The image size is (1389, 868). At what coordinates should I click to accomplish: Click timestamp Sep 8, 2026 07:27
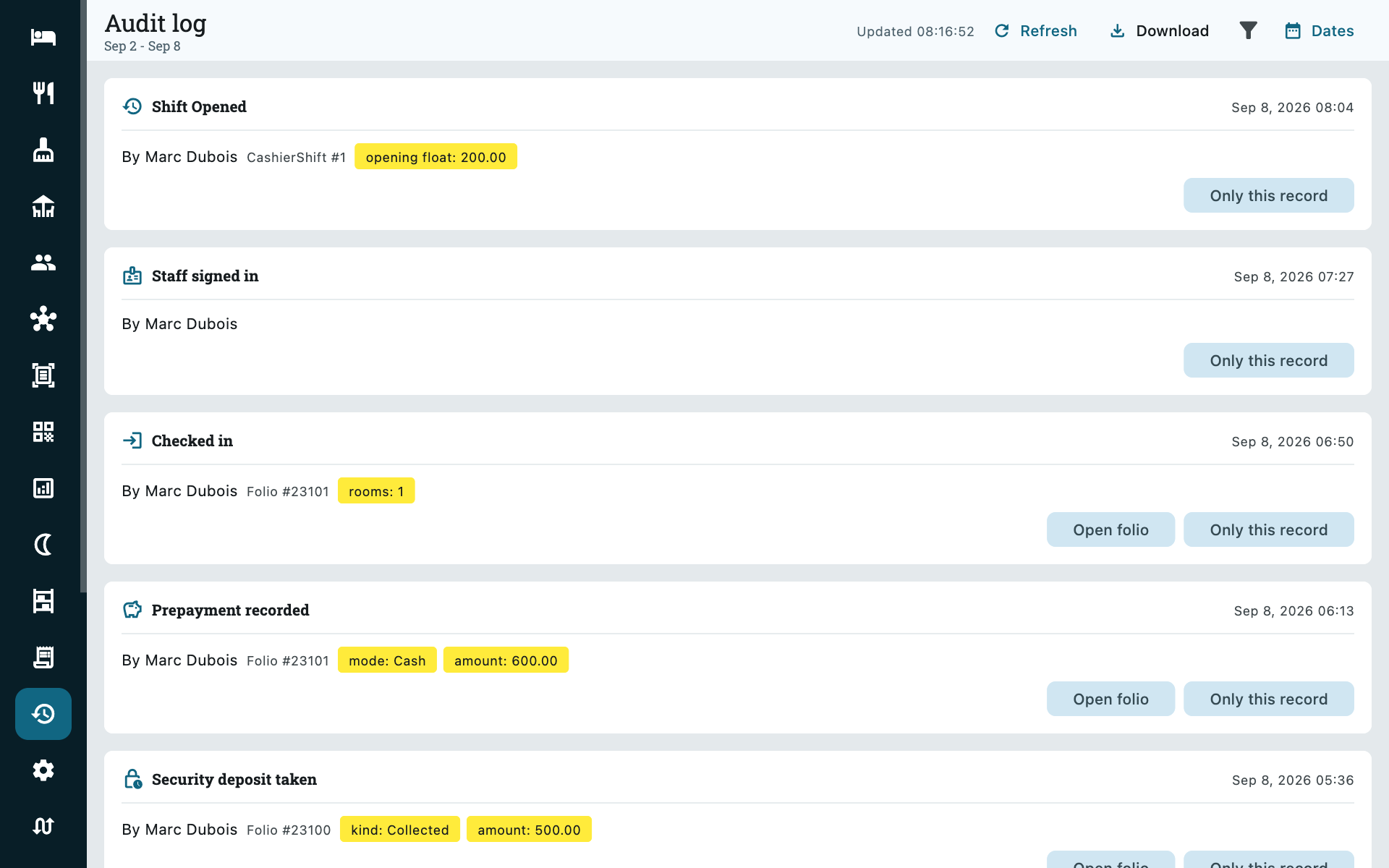pyautogui.click(x=1294, y=276)
